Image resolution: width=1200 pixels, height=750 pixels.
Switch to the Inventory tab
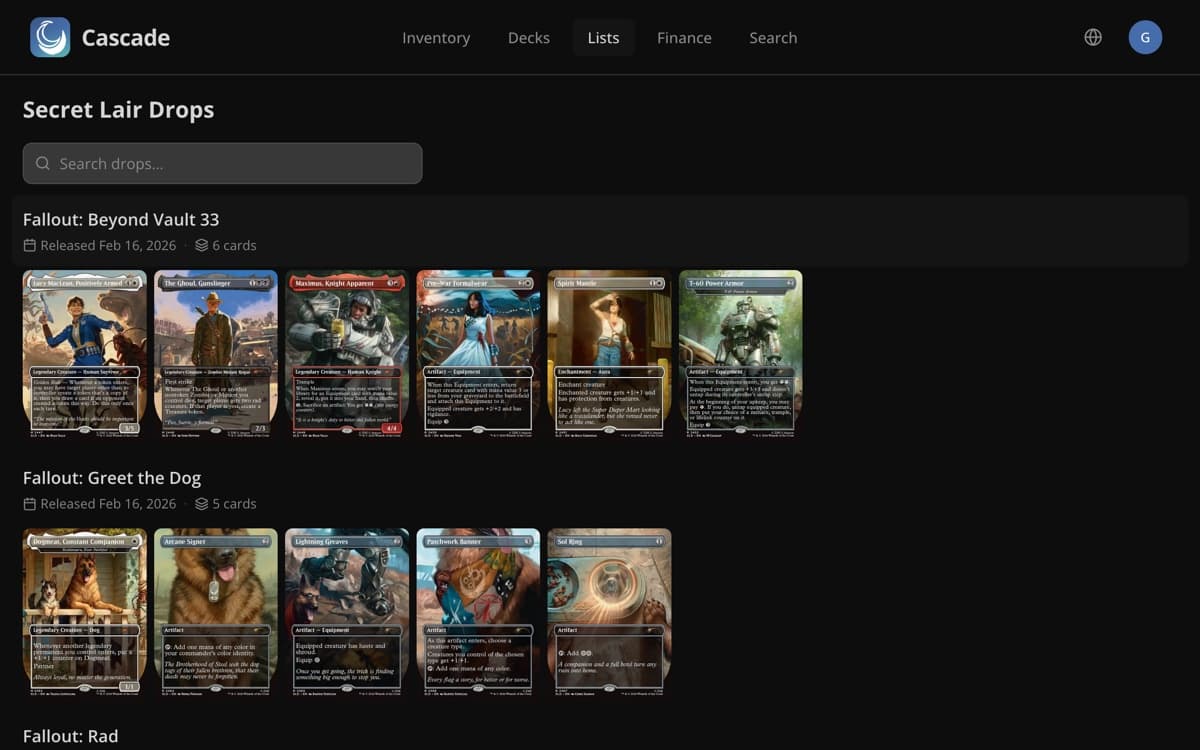pos(436,37)
